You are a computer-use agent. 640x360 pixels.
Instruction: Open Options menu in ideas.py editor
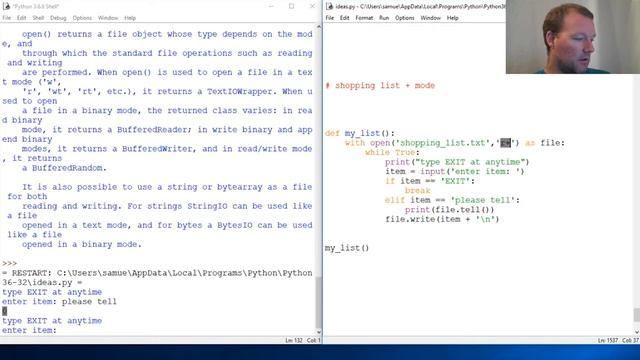[x=404, y=18]
